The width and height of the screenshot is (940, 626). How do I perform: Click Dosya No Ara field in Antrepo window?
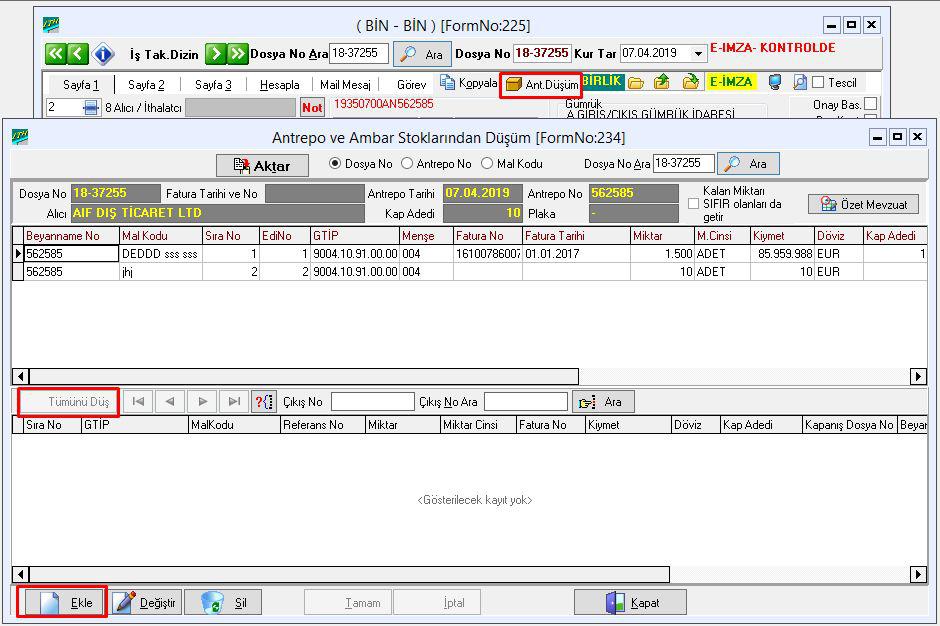683,163
